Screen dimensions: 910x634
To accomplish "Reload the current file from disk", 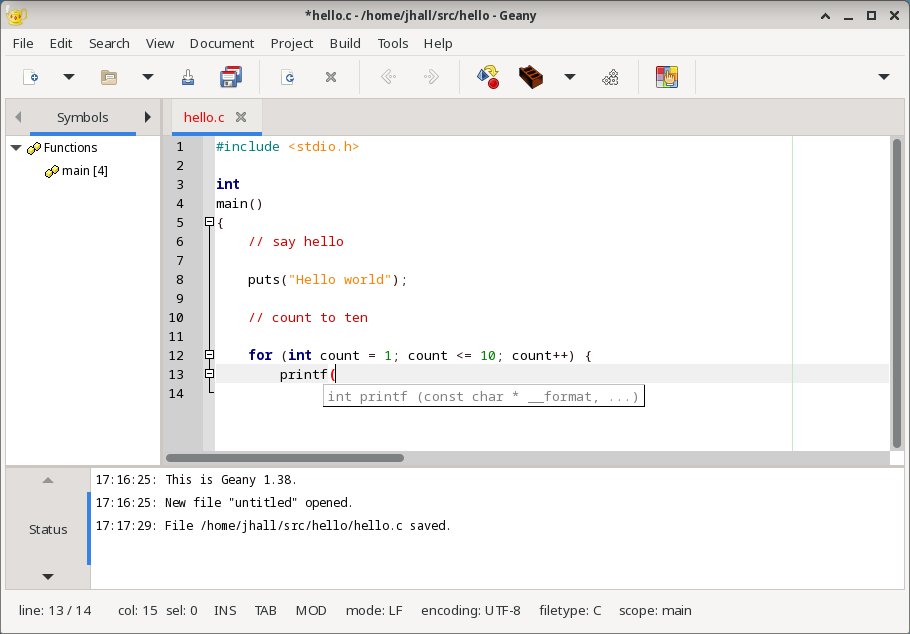I will (286, 77).
